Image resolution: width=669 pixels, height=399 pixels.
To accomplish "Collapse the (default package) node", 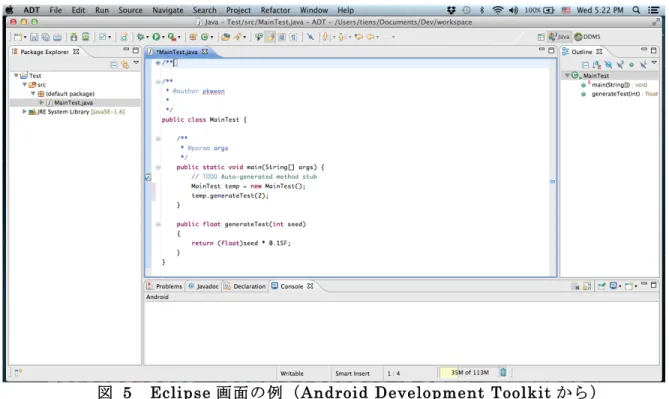I will pos(33,93).
